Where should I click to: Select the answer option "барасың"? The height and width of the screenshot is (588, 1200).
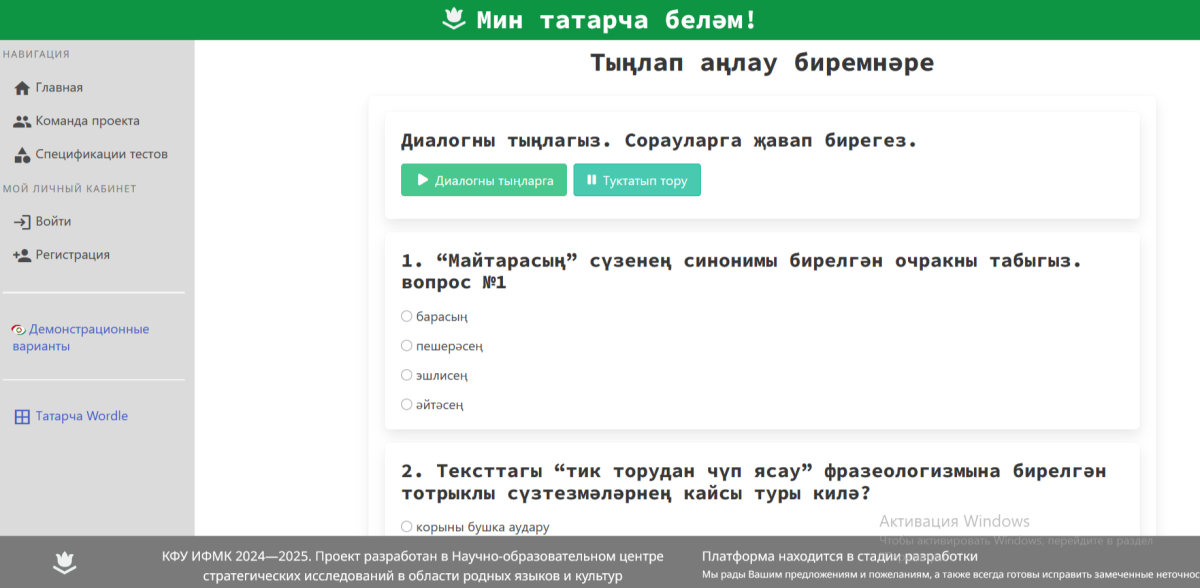tap(407, 317)
